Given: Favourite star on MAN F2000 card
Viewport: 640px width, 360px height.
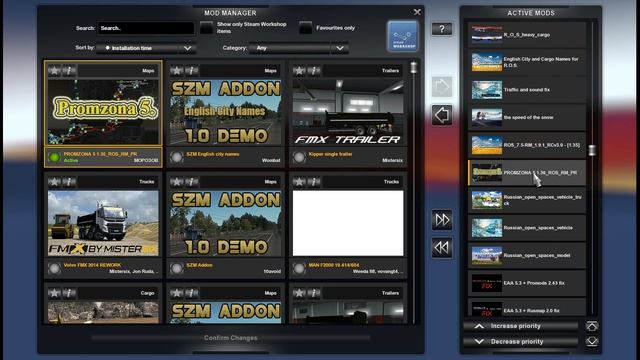Looking at the screenshot, I should (299, 182).
